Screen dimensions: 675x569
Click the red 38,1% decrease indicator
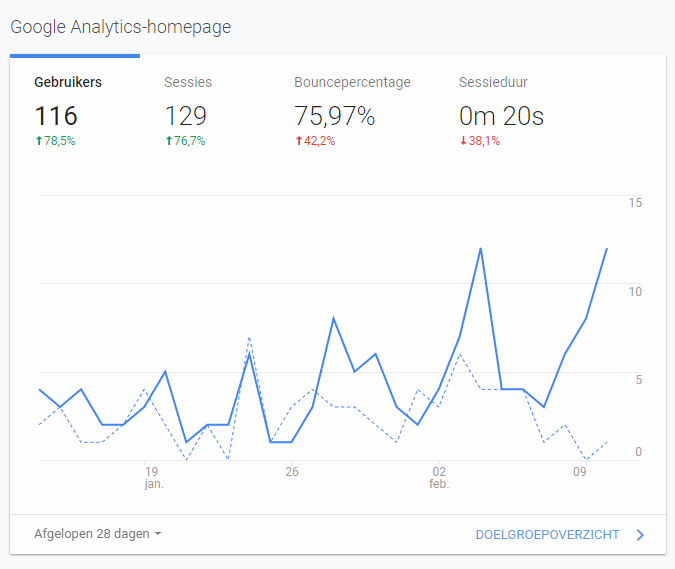[x=480, y=141]
